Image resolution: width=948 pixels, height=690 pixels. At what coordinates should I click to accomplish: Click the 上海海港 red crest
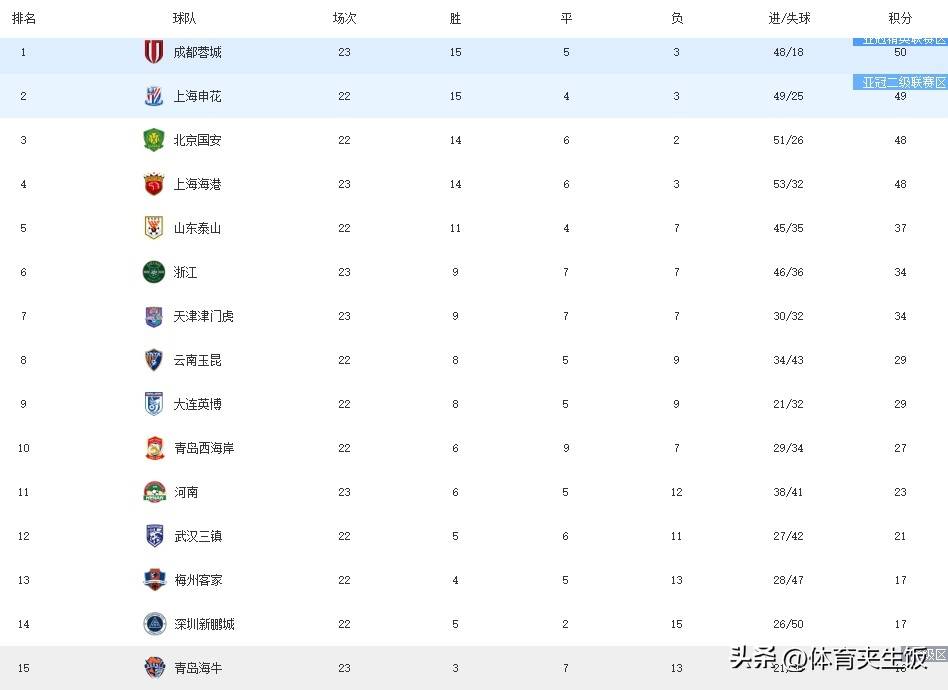coord(154,184)
